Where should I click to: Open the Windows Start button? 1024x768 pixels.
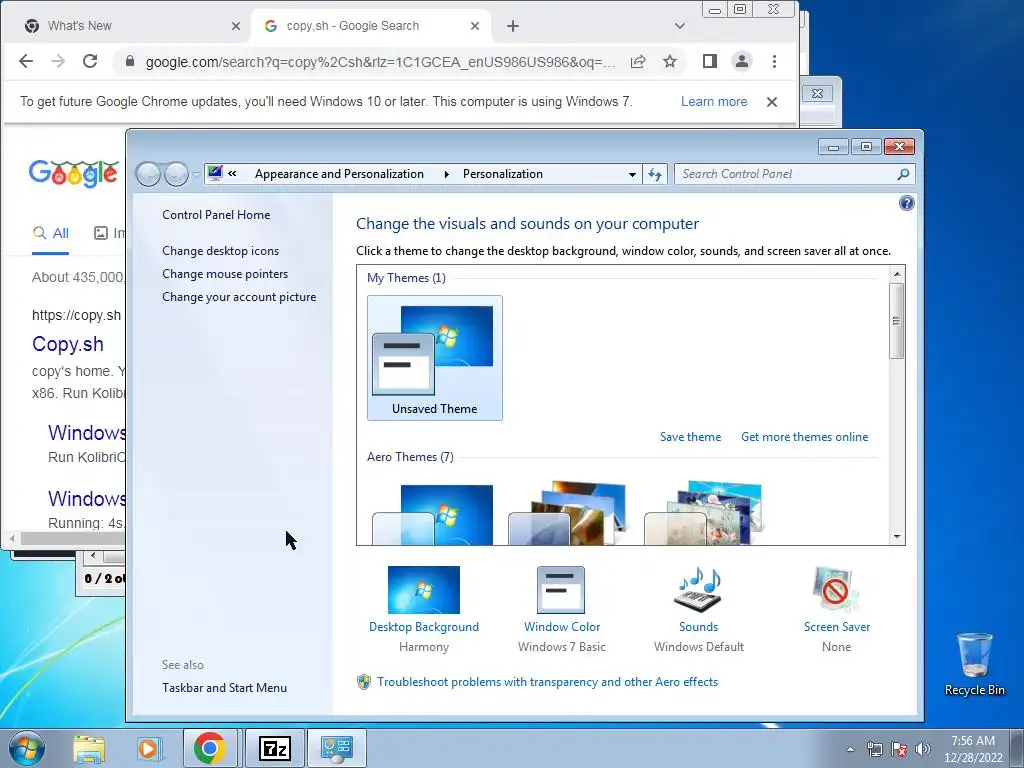tap(27, 748)
